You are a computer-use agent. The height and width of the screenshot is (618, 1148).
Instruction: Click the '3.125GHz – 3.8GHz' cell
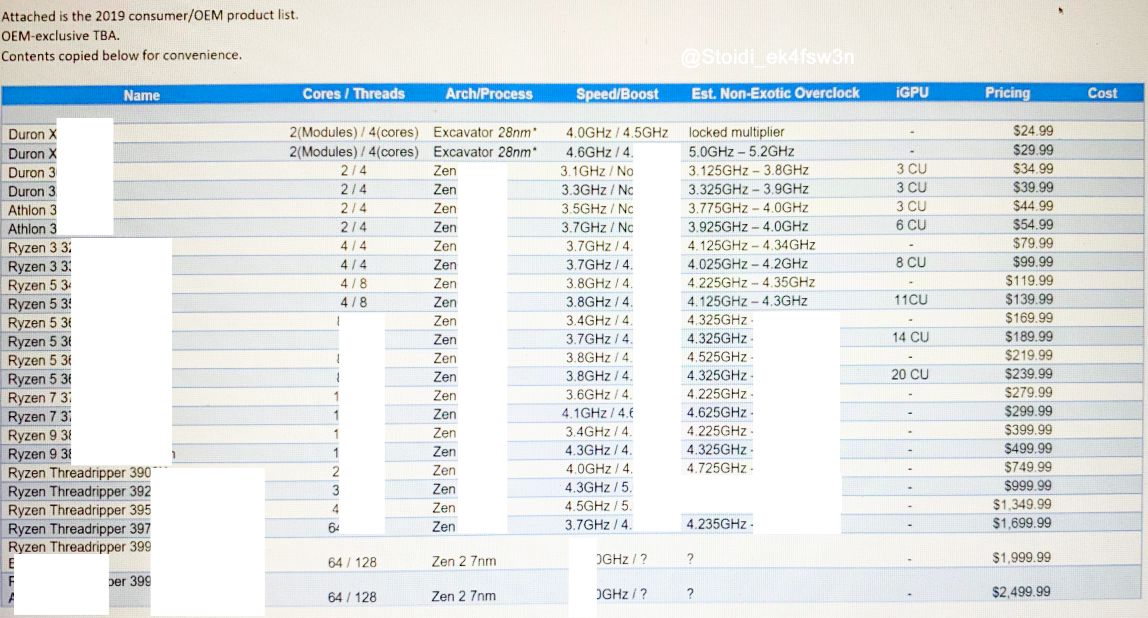(748, 170)
